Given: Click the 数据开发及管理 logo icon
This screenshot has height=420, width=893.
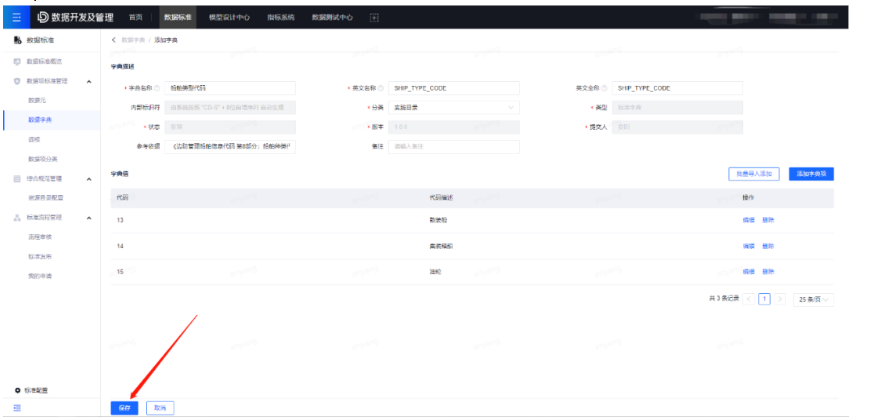Looking at the screenshot, I should pyautogui.click(x=42, y=18).
